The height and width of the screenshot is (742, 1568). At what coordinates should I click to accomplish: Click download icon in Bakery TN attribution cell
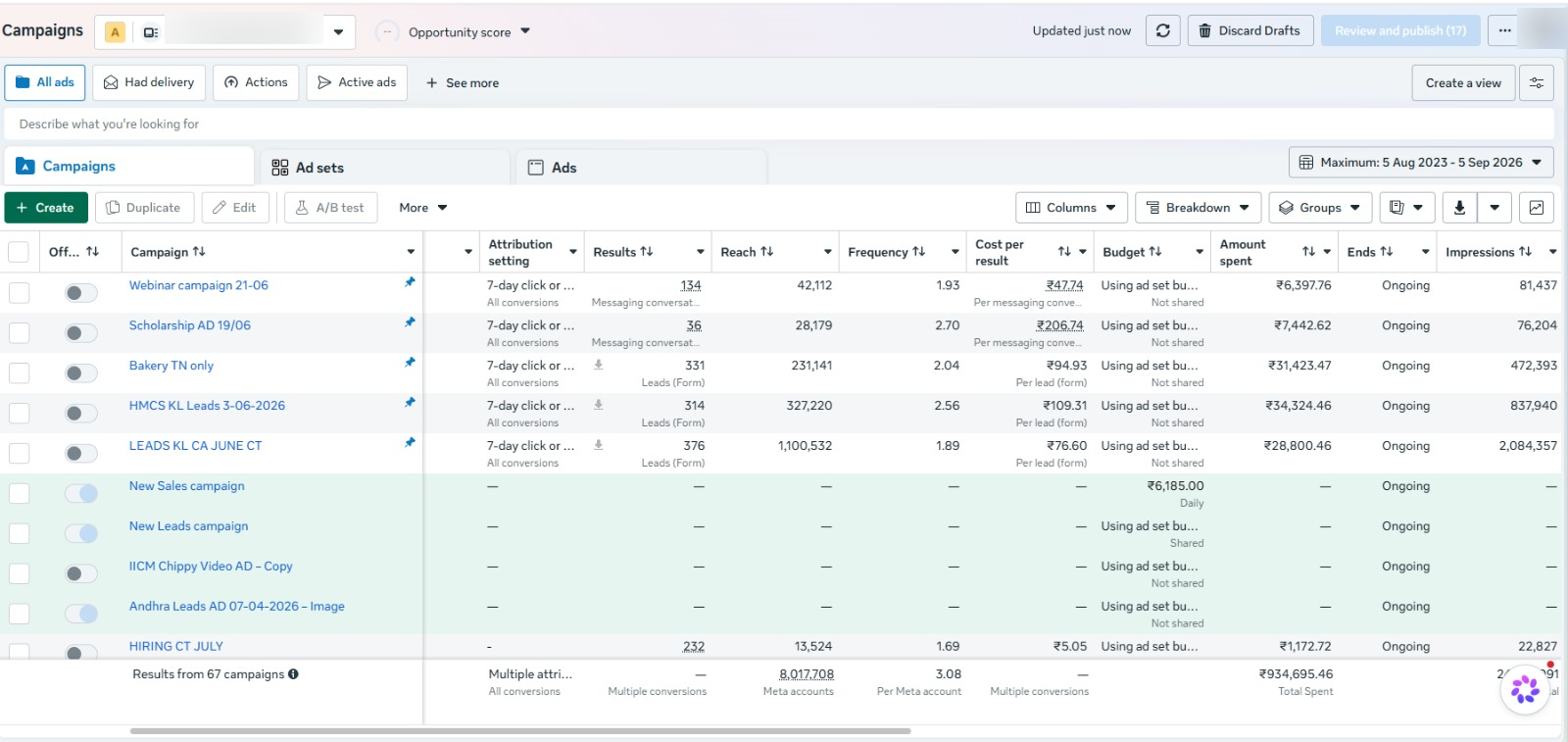click(x=598, y=365)
